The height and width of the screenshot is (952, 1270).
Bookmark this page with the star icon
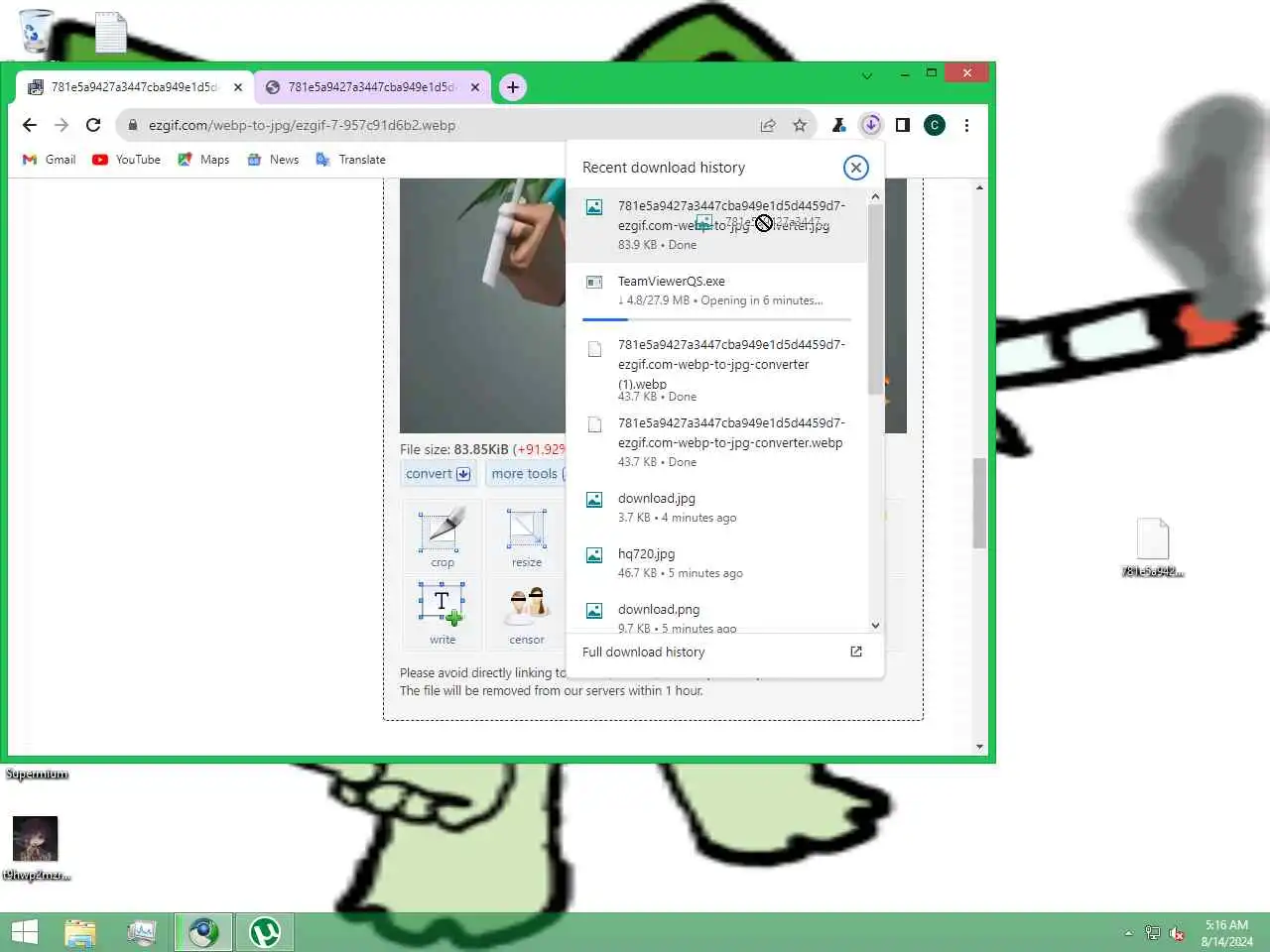coord(800,125)
